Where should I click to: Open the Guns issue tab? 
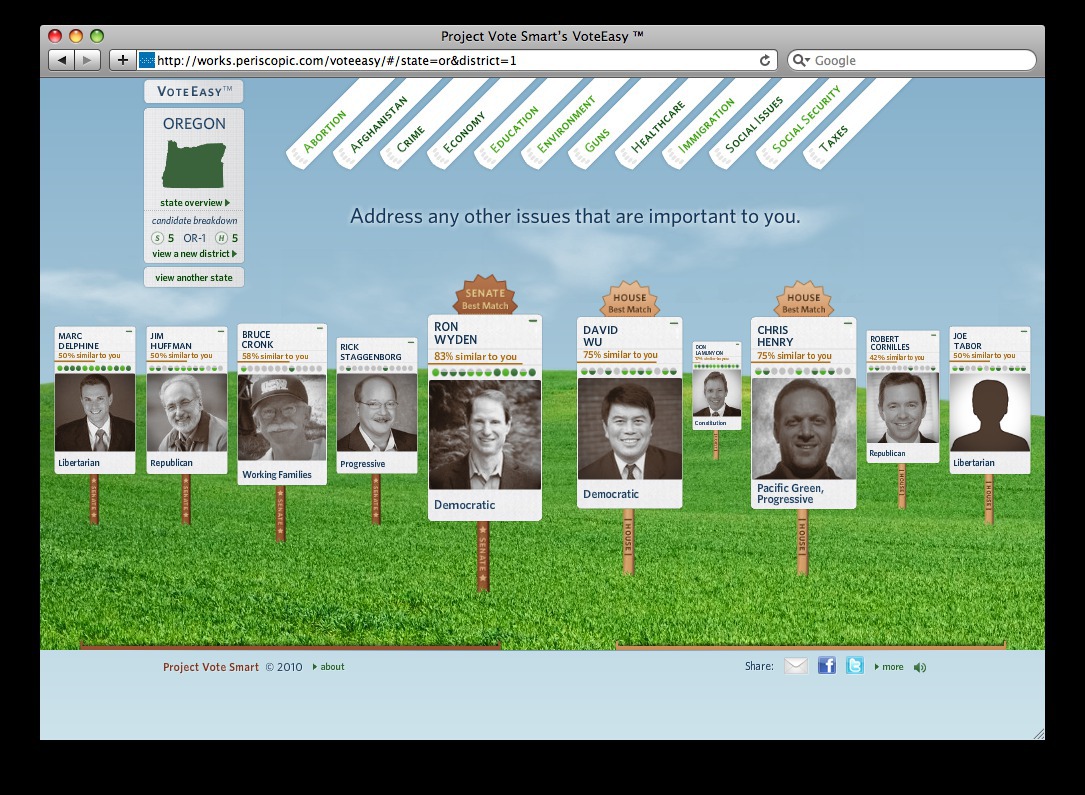click(x=596, y=140)
